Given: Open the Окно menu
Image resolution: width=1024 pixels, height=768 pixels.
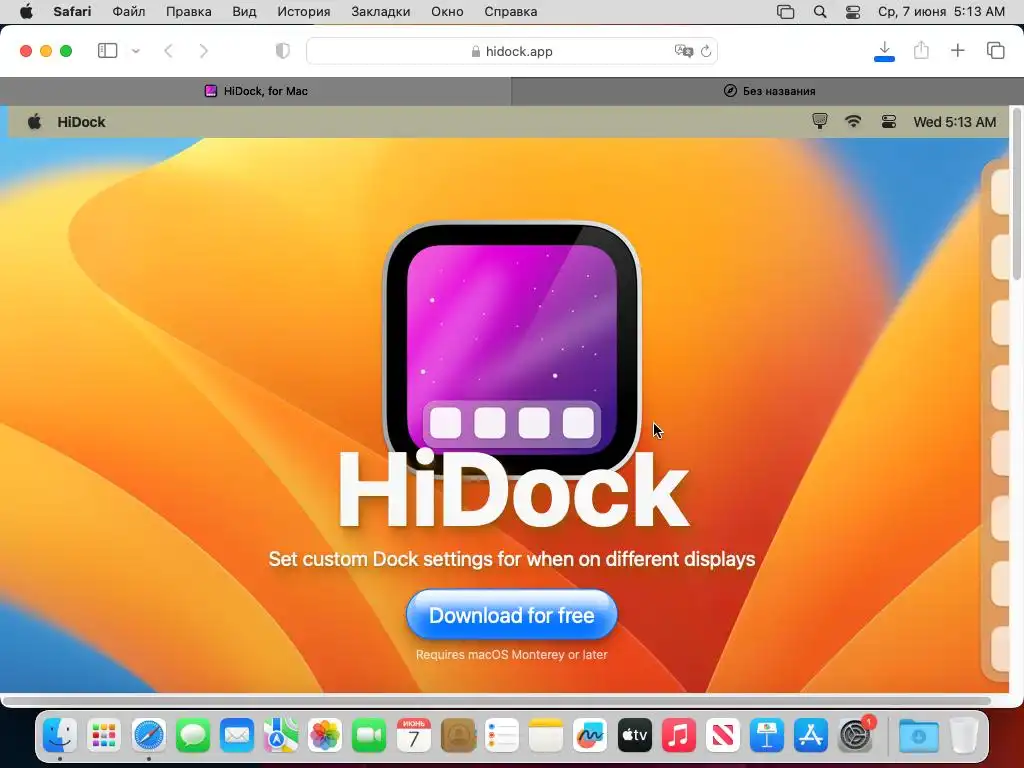Looking at the screenshot, I should (x=447, y=12).
